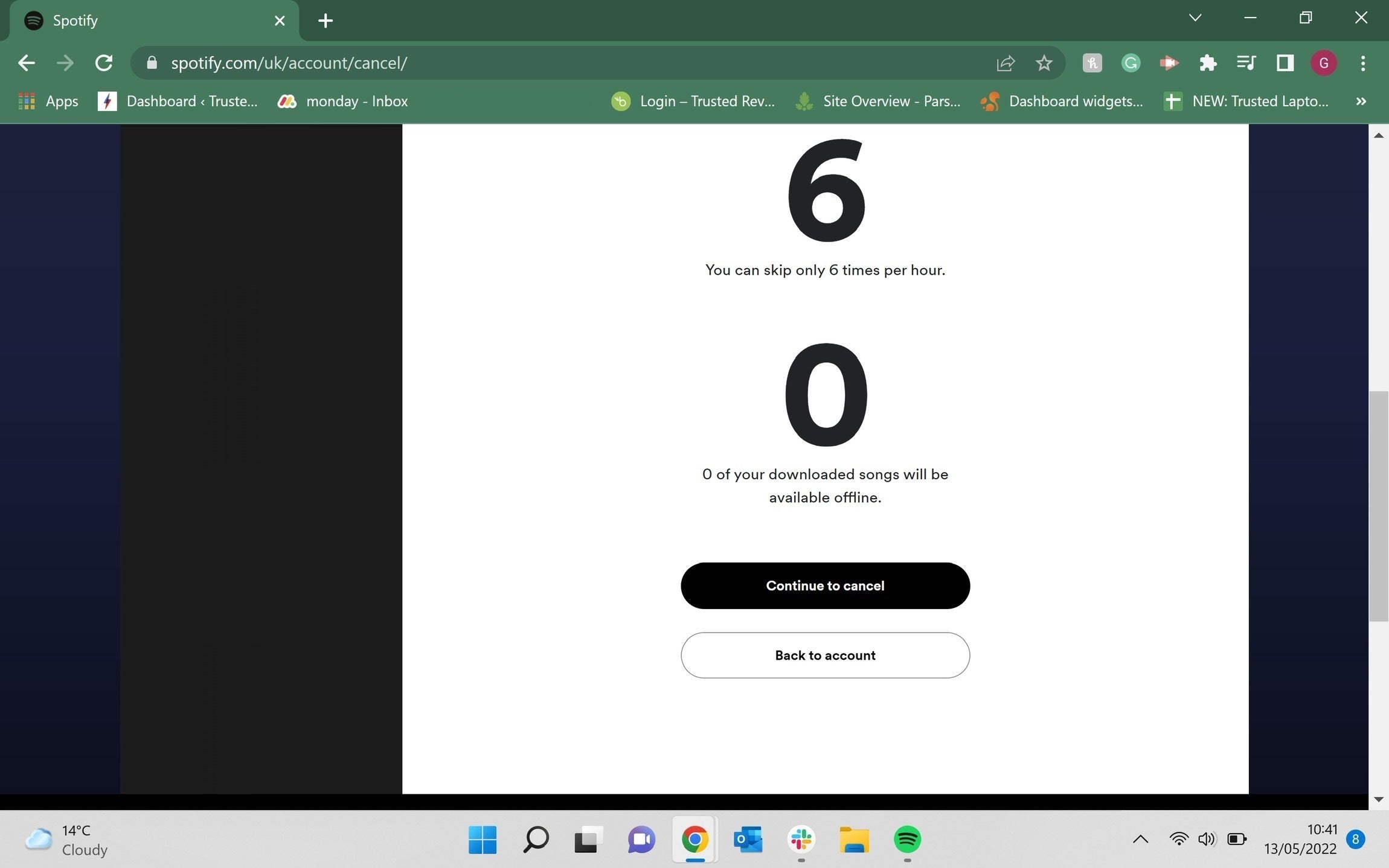Screen dimensions: 1389x868
Task: Open the clock and date 10:41 panel
Action: (1301, 839)
